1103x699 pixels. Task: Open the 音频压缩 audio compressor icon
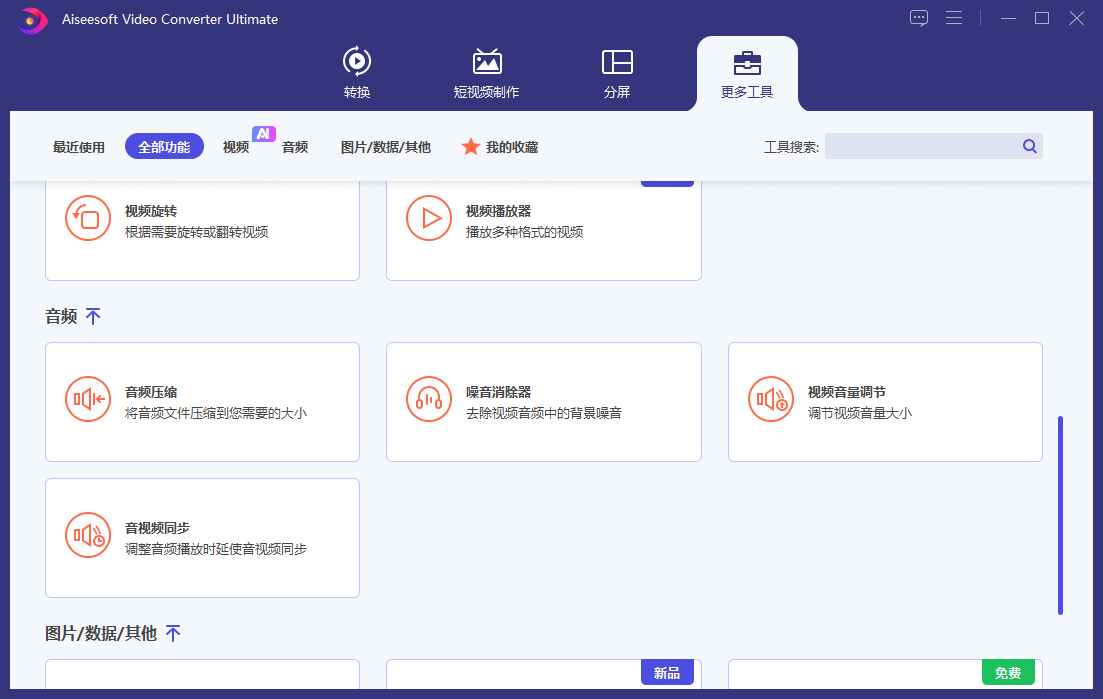(x=88, y=400)
